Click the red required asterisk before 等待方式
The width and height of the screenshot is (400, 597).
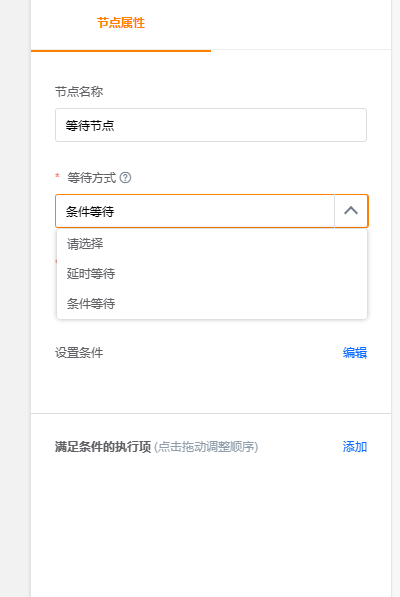(x=57, y=176)
